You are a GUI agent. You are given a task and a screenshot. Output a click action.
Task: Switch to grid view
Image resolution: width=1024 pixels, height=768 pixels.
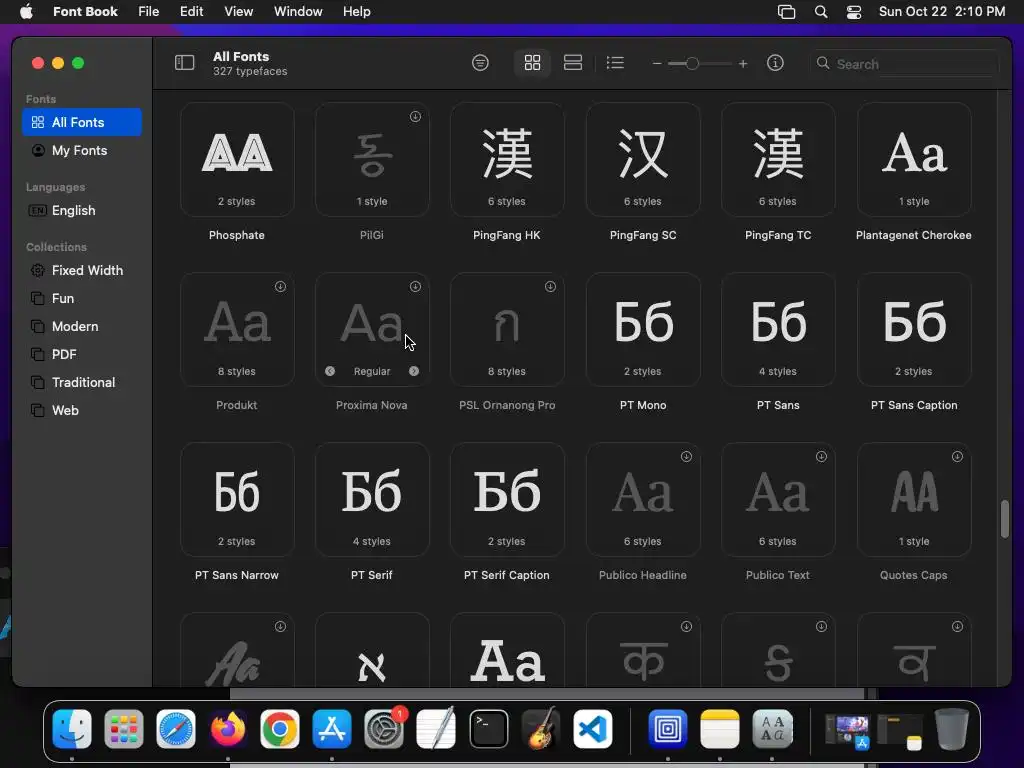[532, 63]
